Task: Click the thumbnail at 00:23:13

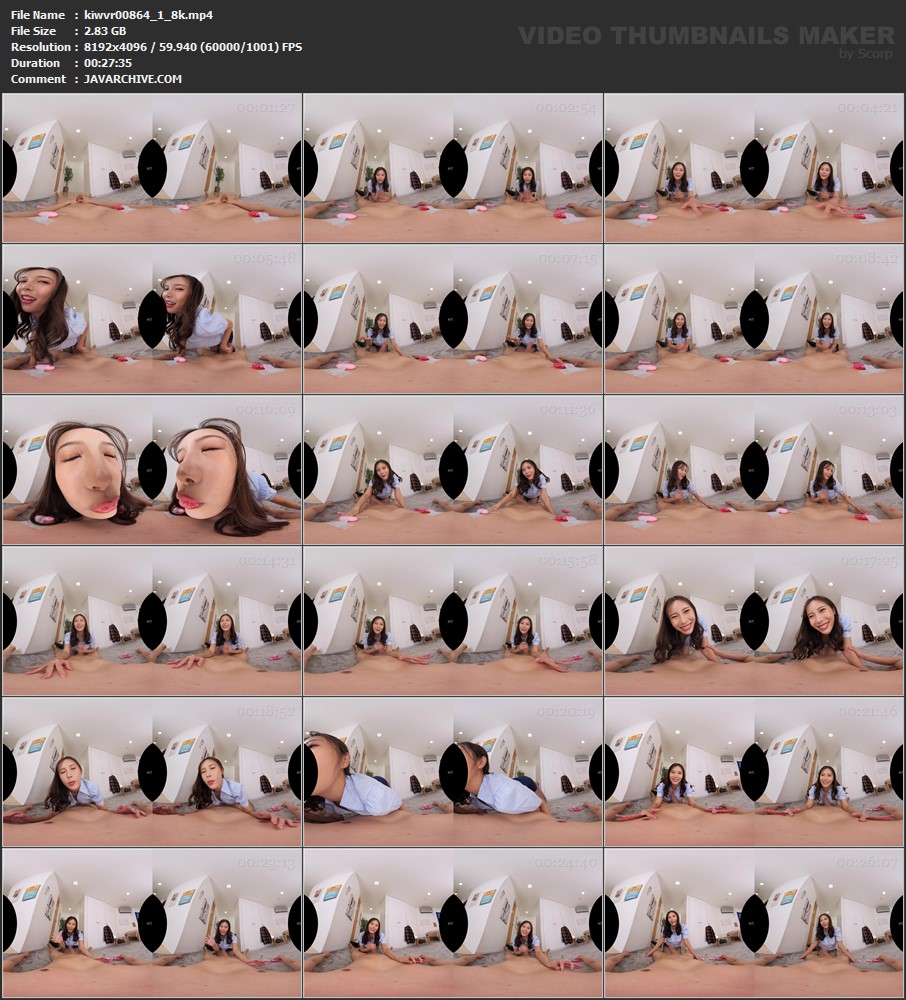Action: click(x=152, y=923)
